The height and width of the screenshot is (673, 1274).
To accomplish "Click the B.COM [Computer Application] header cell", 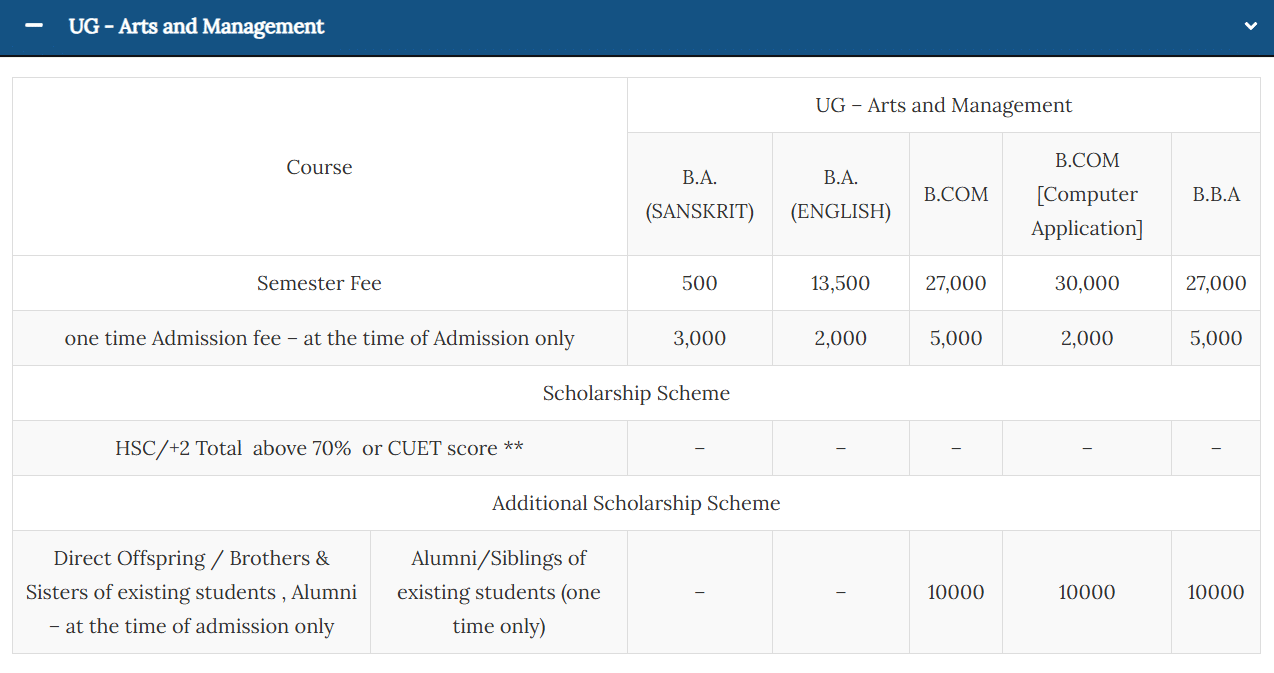I will (x=1087, y=194).
